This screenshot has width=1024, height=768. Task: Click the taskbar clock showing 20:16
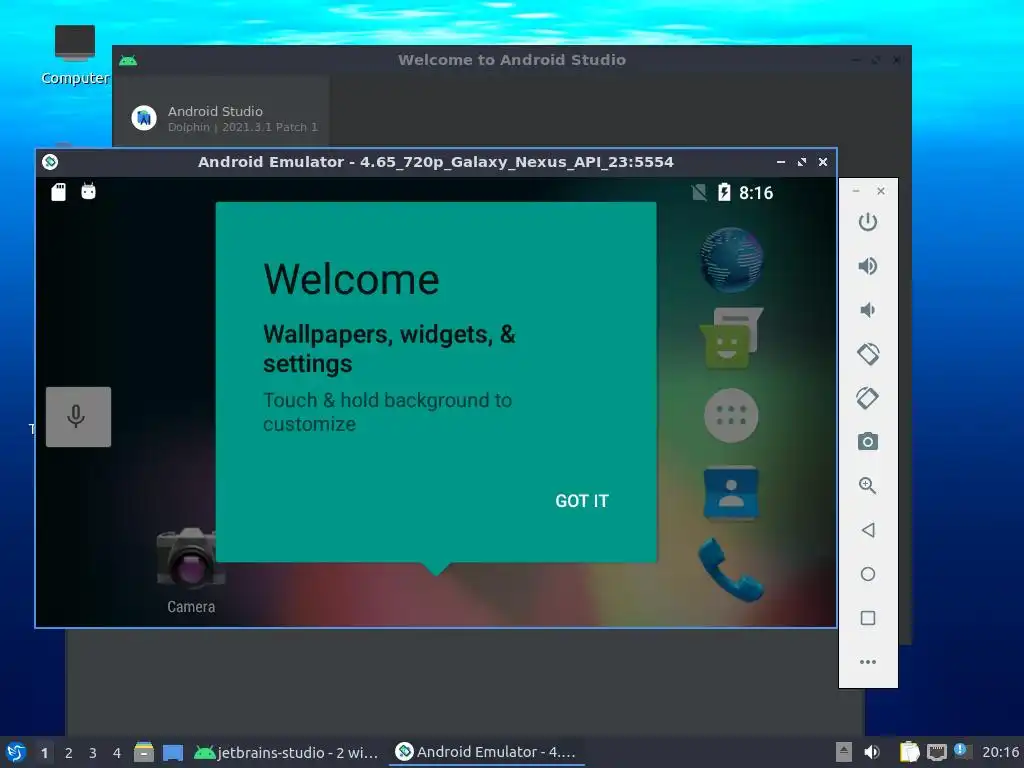tap(1000, 752)
